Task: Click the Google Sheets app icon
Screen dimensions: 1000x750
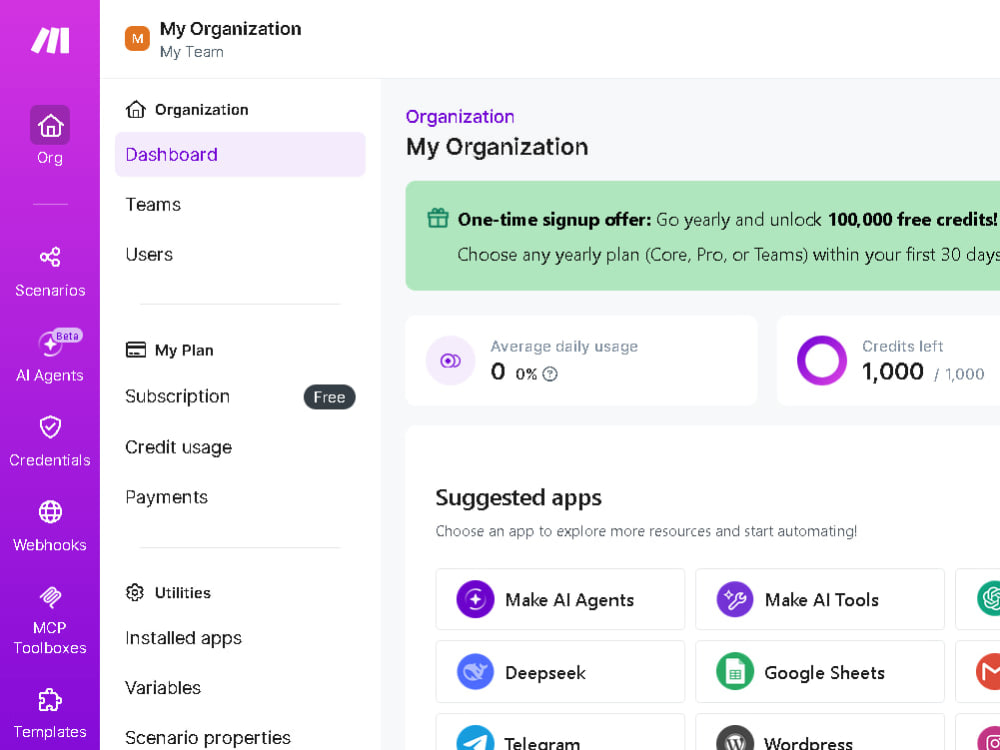Action: (735, 672)
